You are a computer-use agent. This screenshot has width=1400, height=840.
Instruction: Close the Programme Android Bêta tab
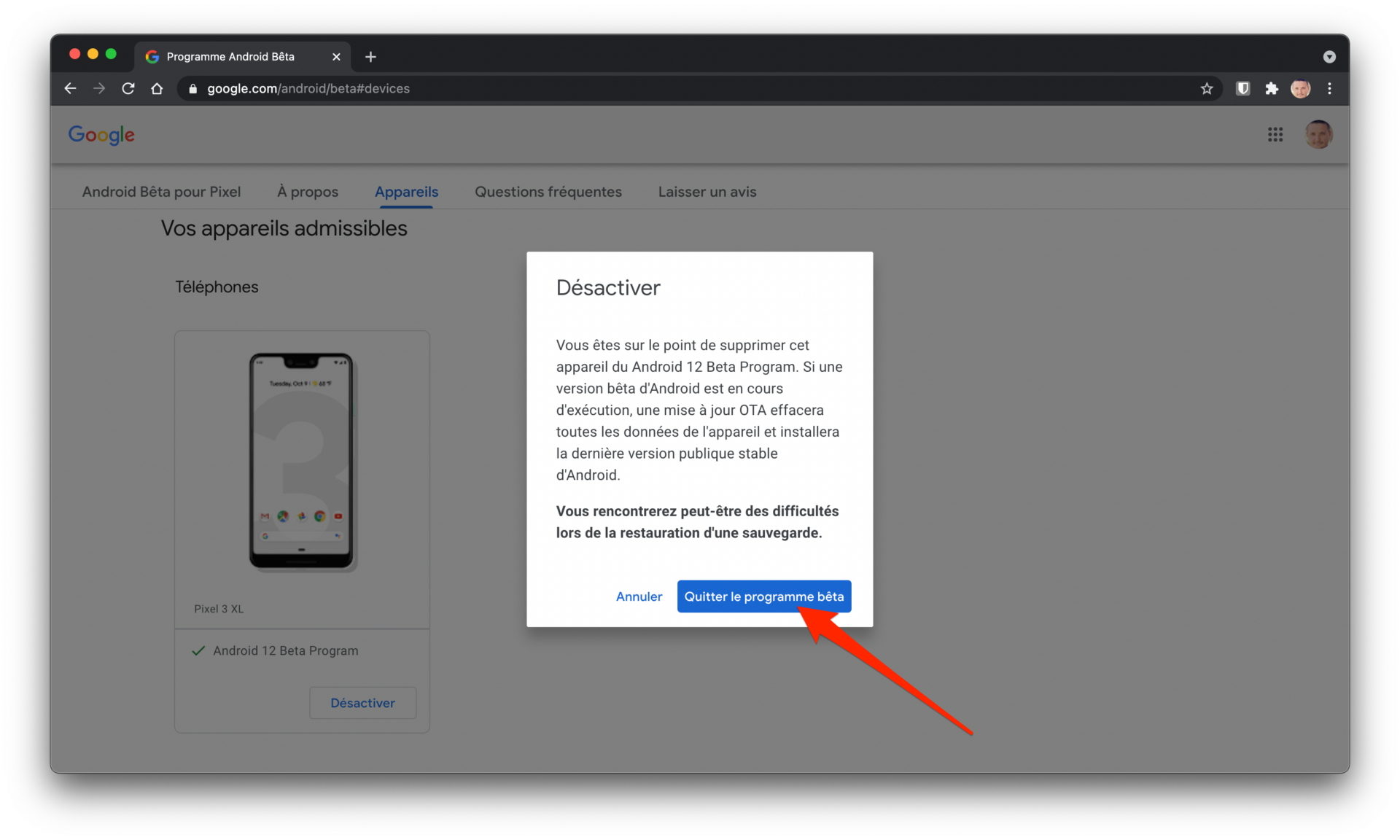pos(336,57)
